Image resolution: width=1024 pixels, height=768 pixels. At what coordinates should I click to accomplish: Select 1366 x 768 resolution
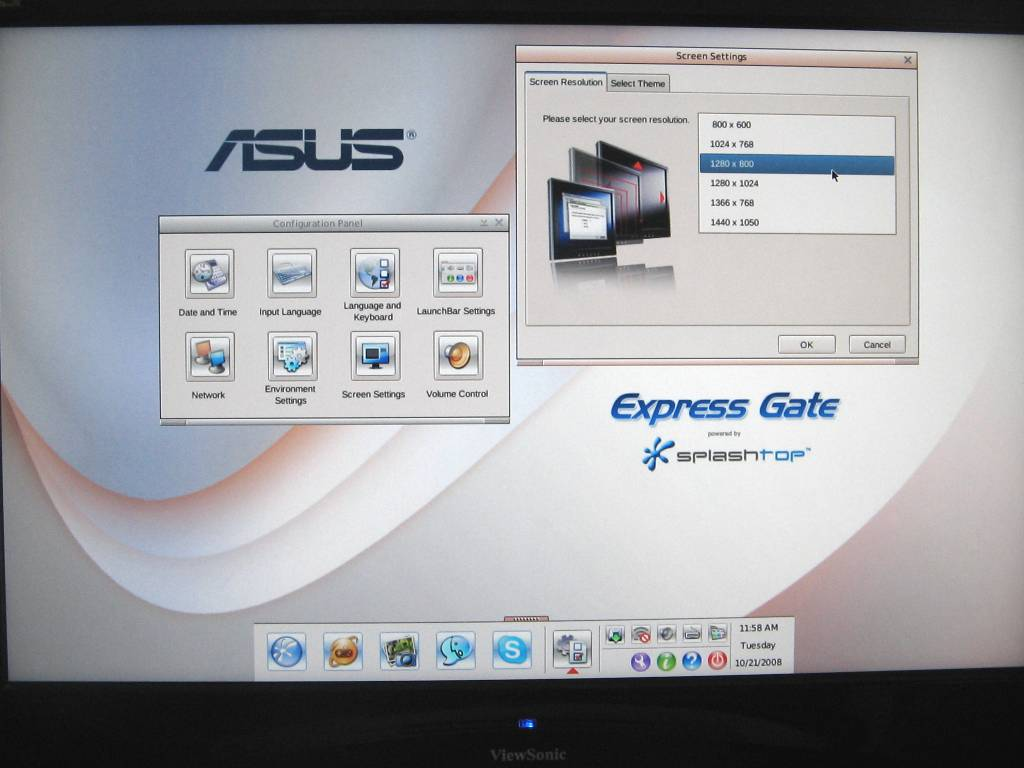click(x=797, y=203)
